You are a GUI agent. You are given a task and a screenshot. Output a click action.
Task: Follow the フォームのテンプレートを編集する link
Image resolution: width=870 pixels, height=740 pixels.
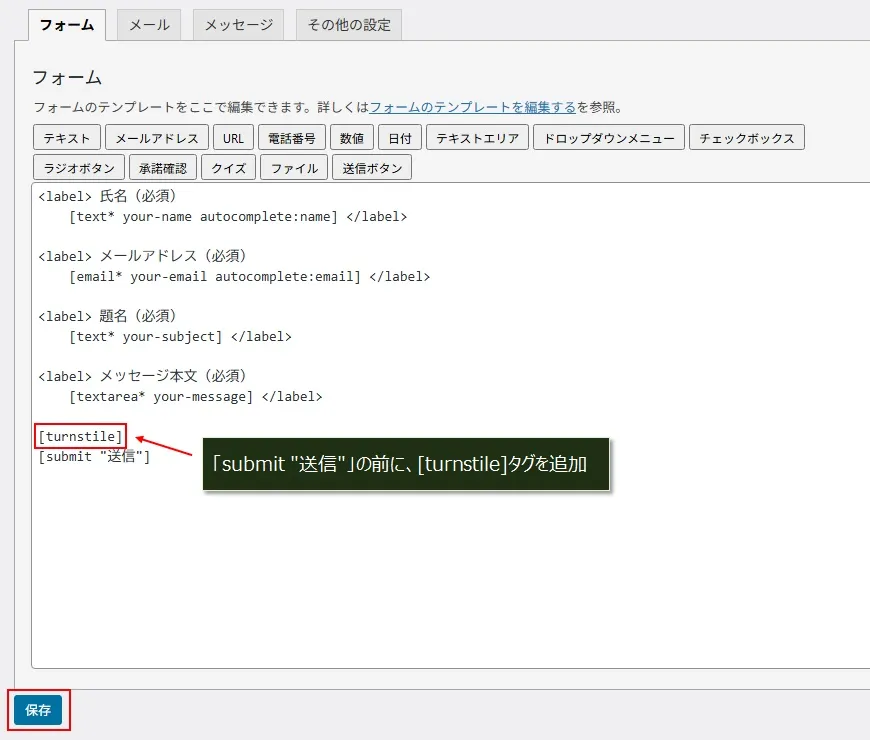click(473, 107)
